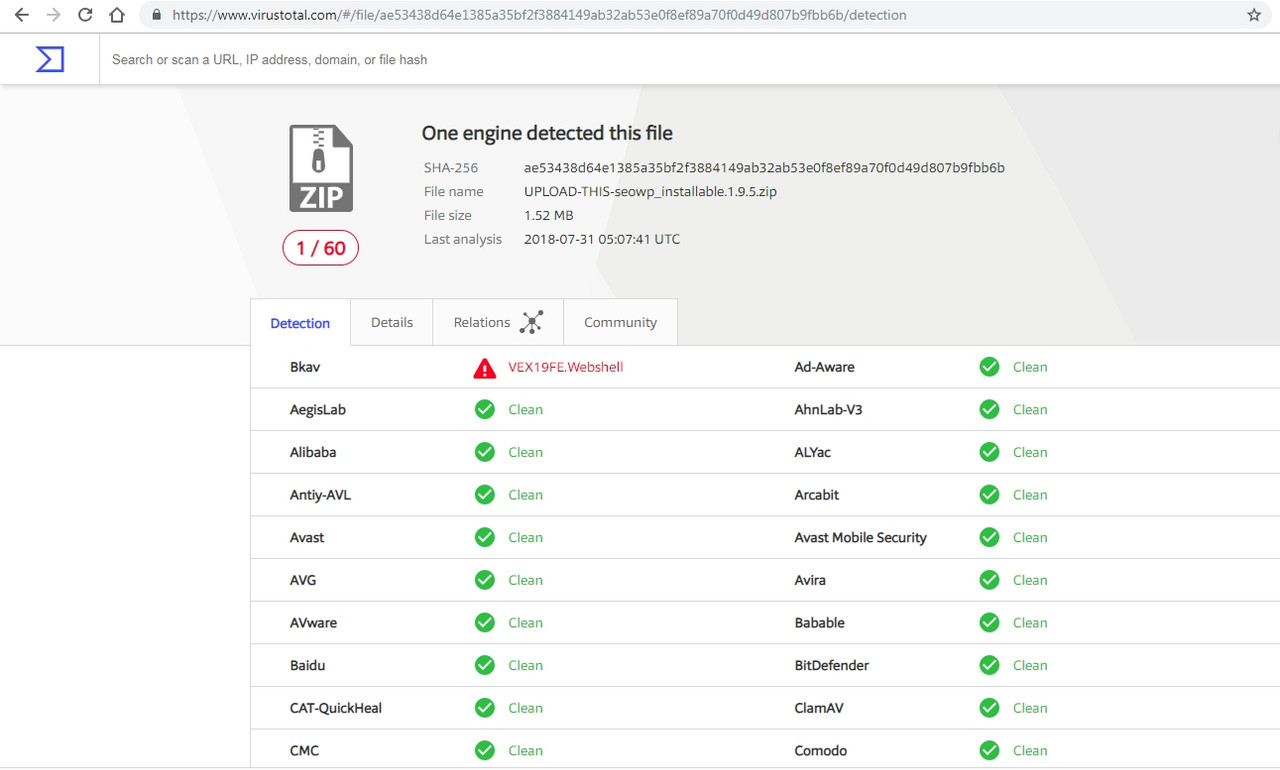This screenshot has height=770, width=1280.
Task: Click the AegisLab engine name
Action: tap(318, 410)
